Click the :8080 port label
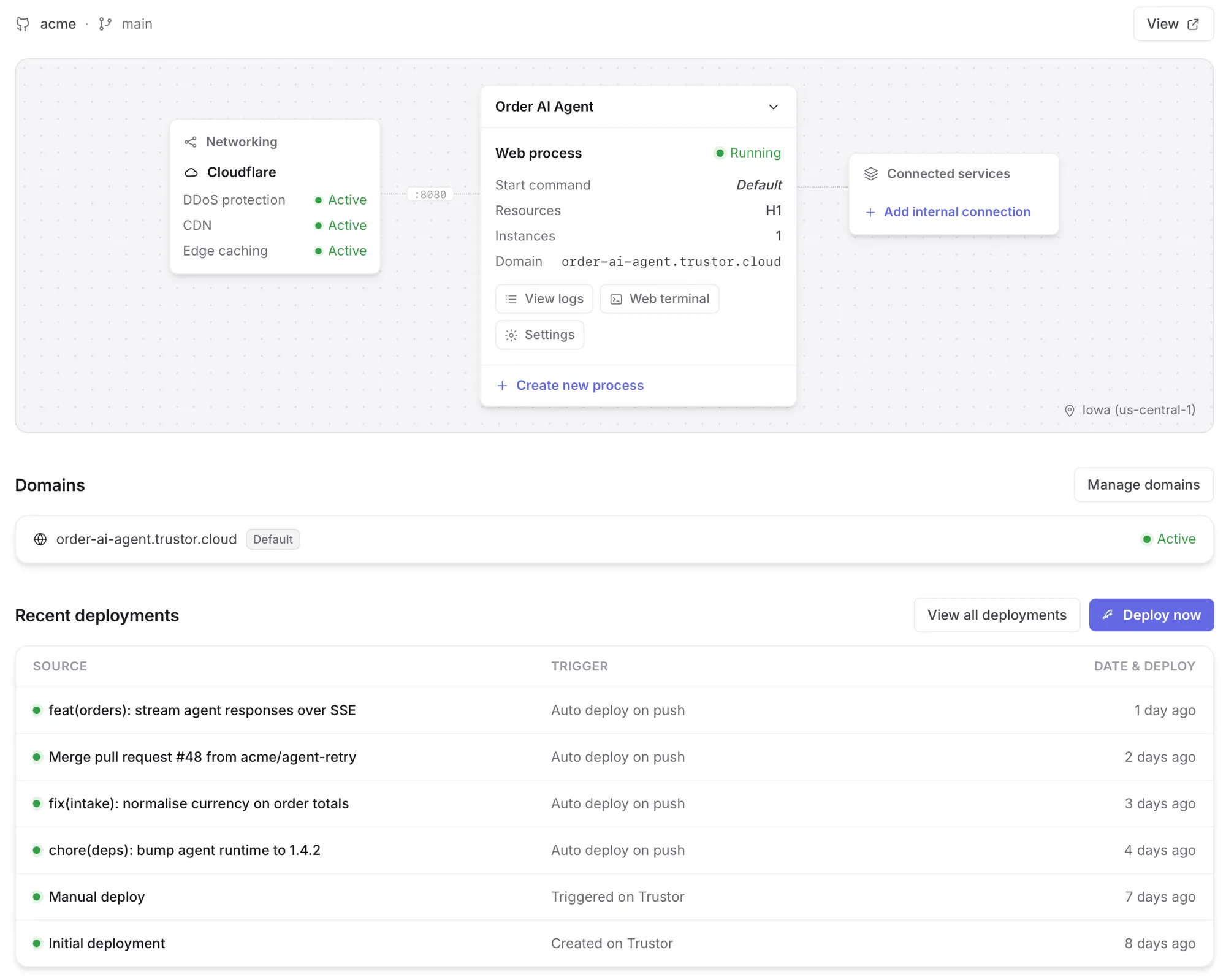The image size is (1226, 980). [430, 194]
